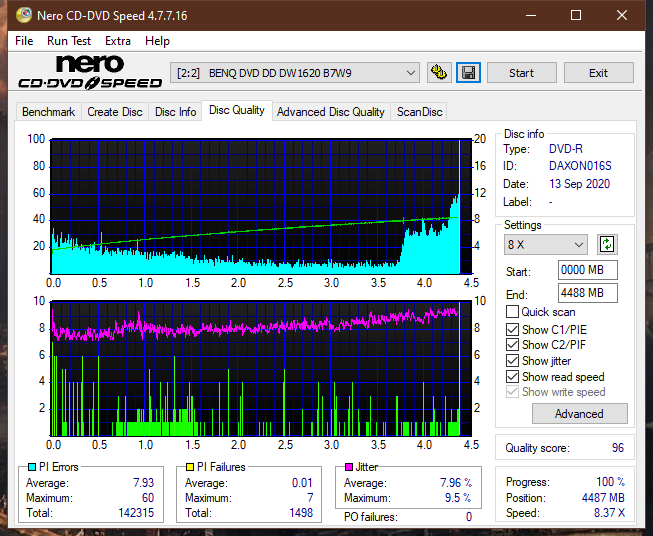The height and width of the screenshot is (536, 653).
Task: Click the End position field 4488 MB
Action: 587,293
